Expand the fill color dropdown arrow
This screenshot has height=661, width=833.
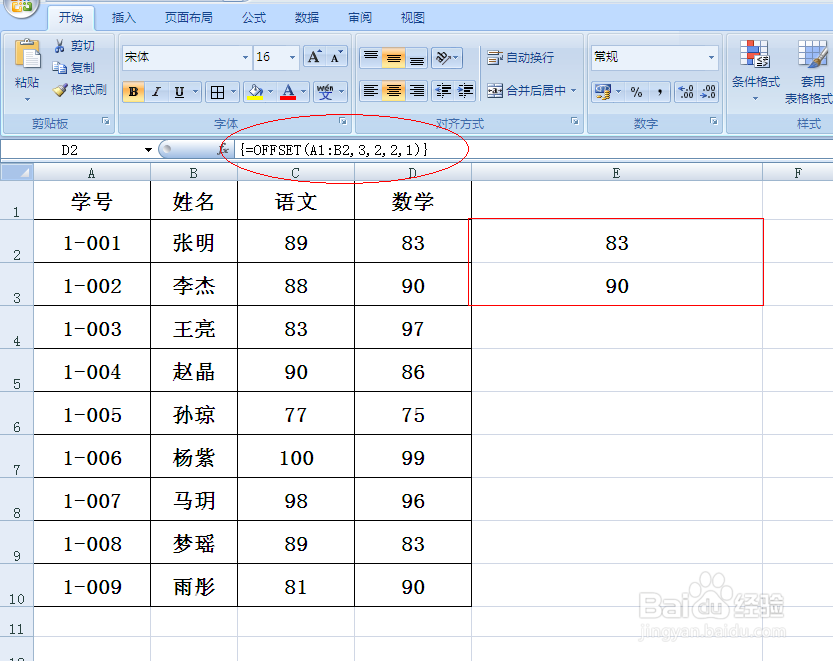point(268,91)
